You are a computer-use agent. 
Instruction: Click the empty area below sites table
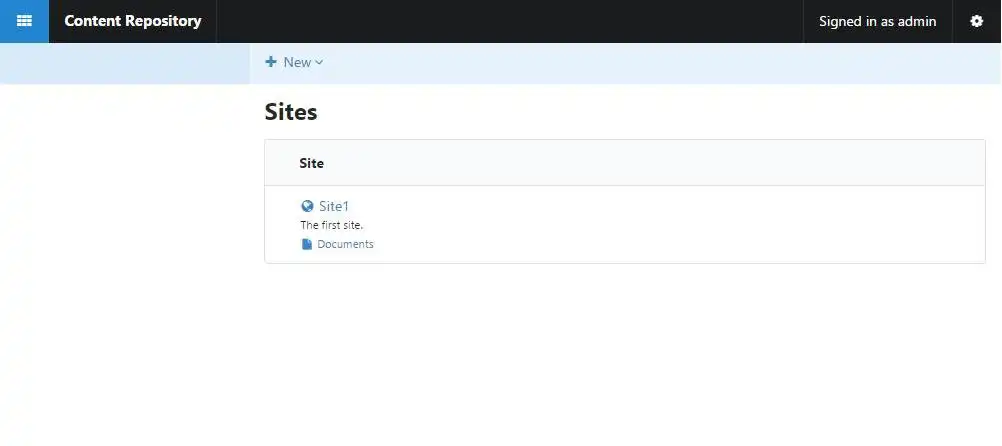(x=620, y=350)
